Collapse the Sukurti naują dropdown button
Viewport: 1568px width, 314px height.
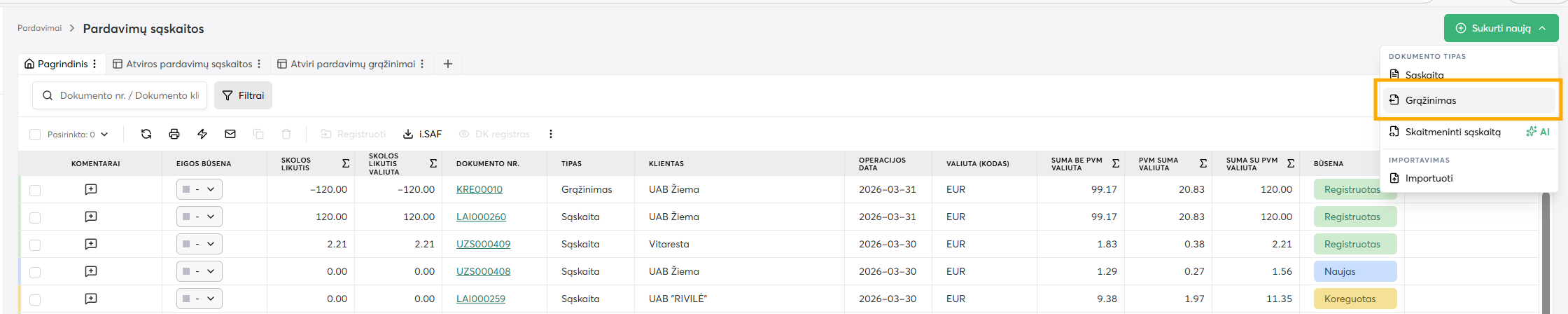pos(1501,28)
